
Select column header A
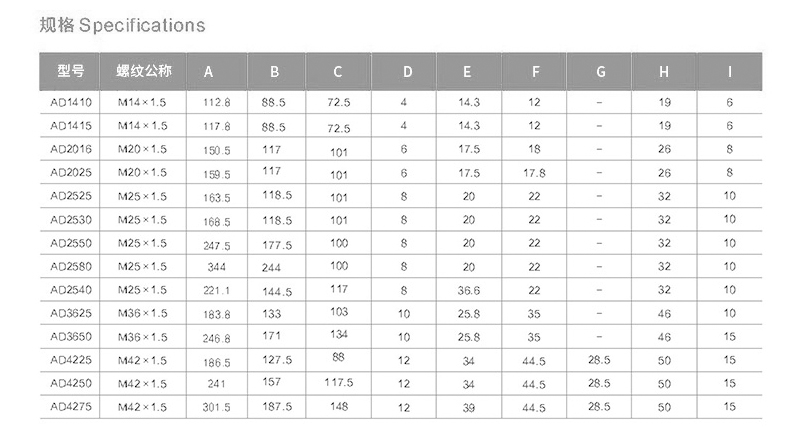(x=208, y=71)
